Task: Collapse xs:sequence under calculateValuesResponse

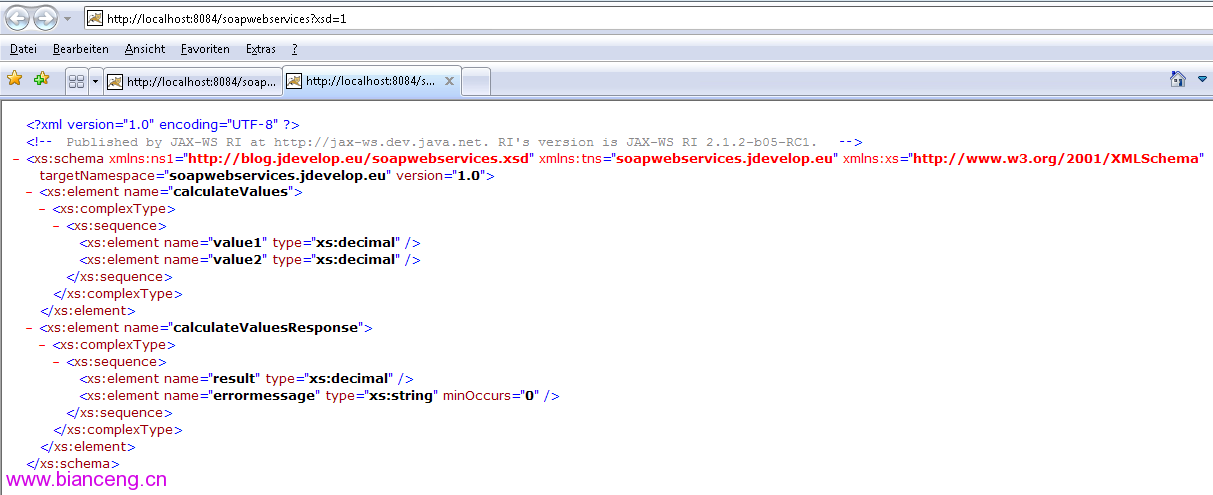Action: click(x=57, y=361)
